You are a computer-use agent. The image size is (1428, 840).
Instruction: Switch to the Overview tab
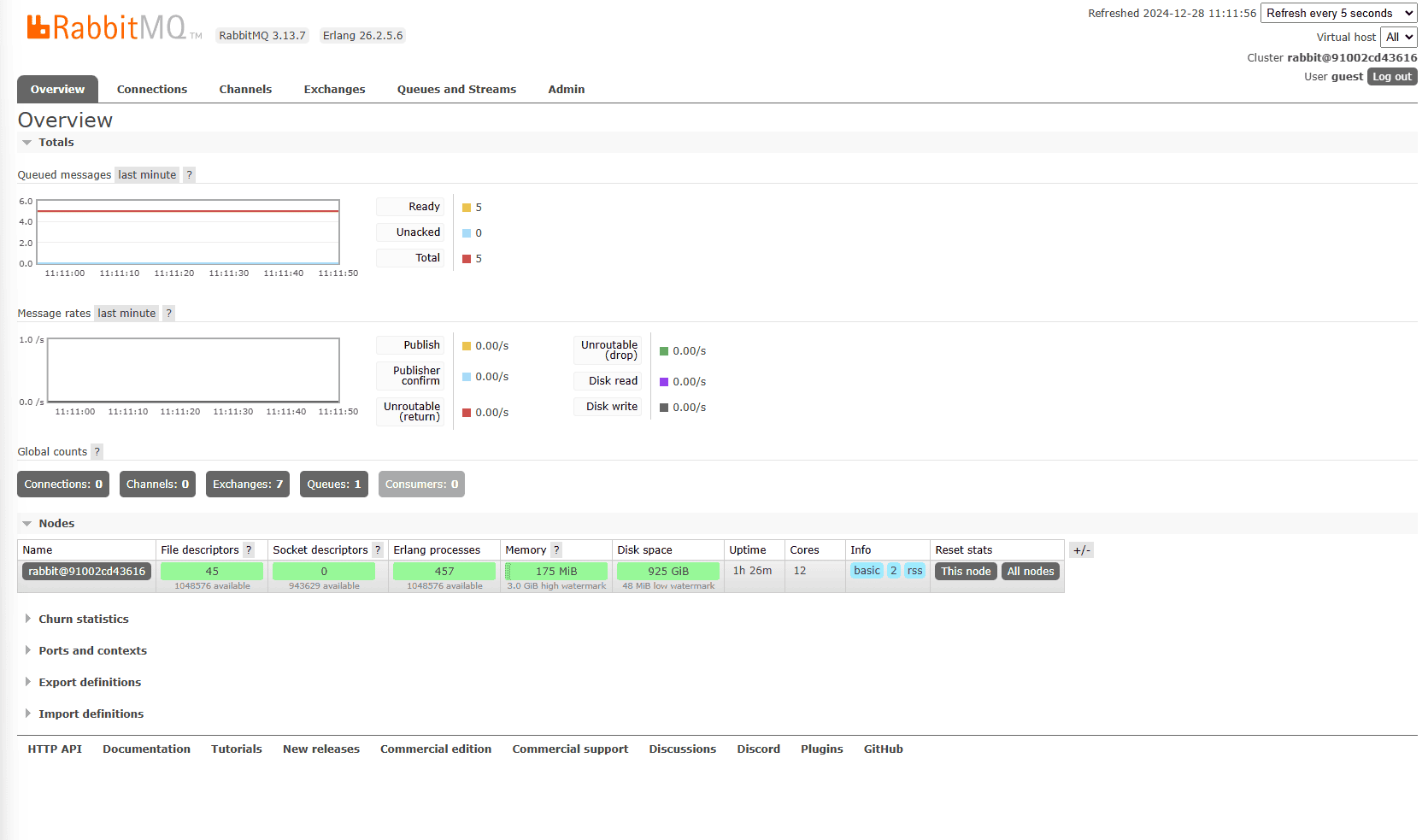coord(57,89)
